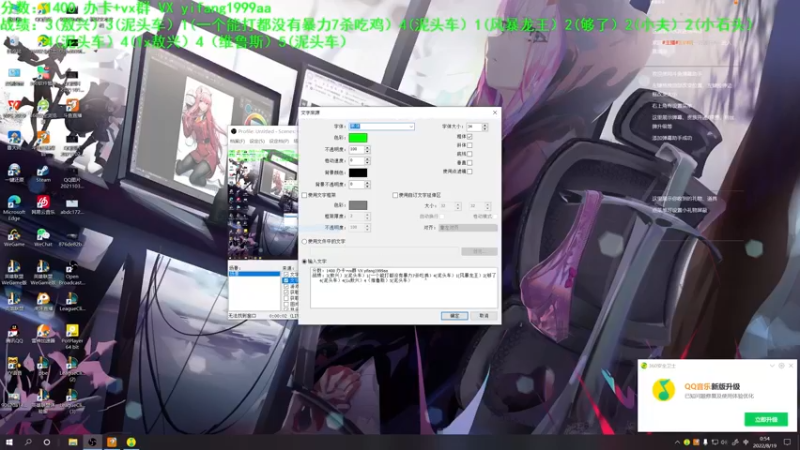The width and height of the screenshot is (800, 450).
Task: Select the WeGame desktop shortcut
Action: (x=14, y=238)
